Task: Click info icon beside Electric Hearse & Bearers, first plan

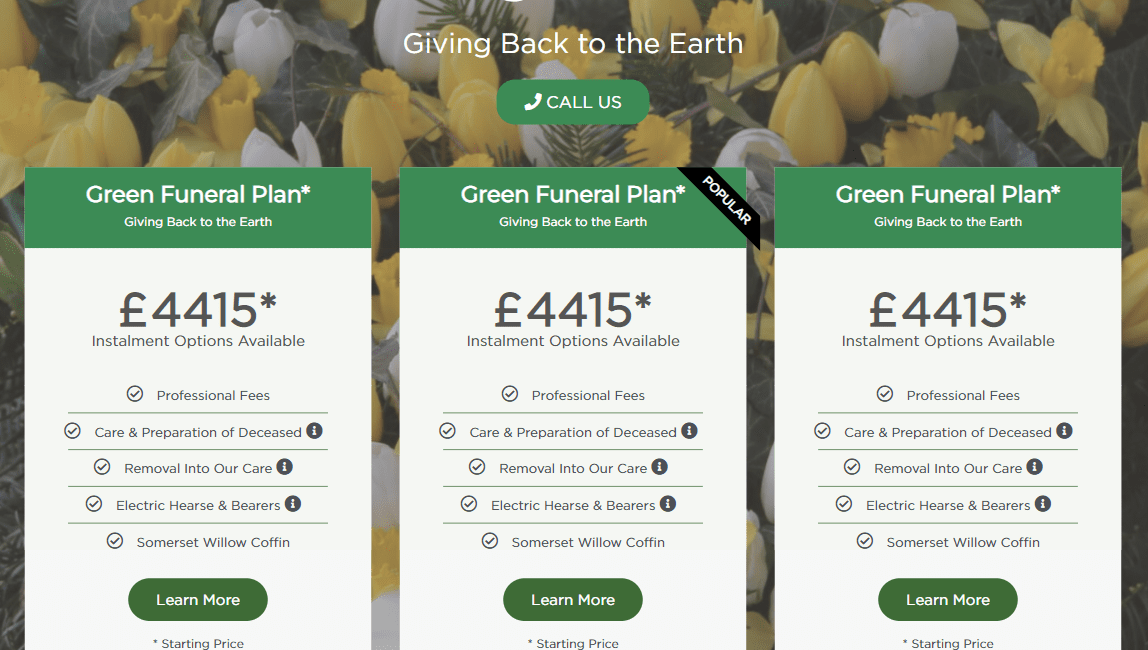Action: [x=293, y=504]
